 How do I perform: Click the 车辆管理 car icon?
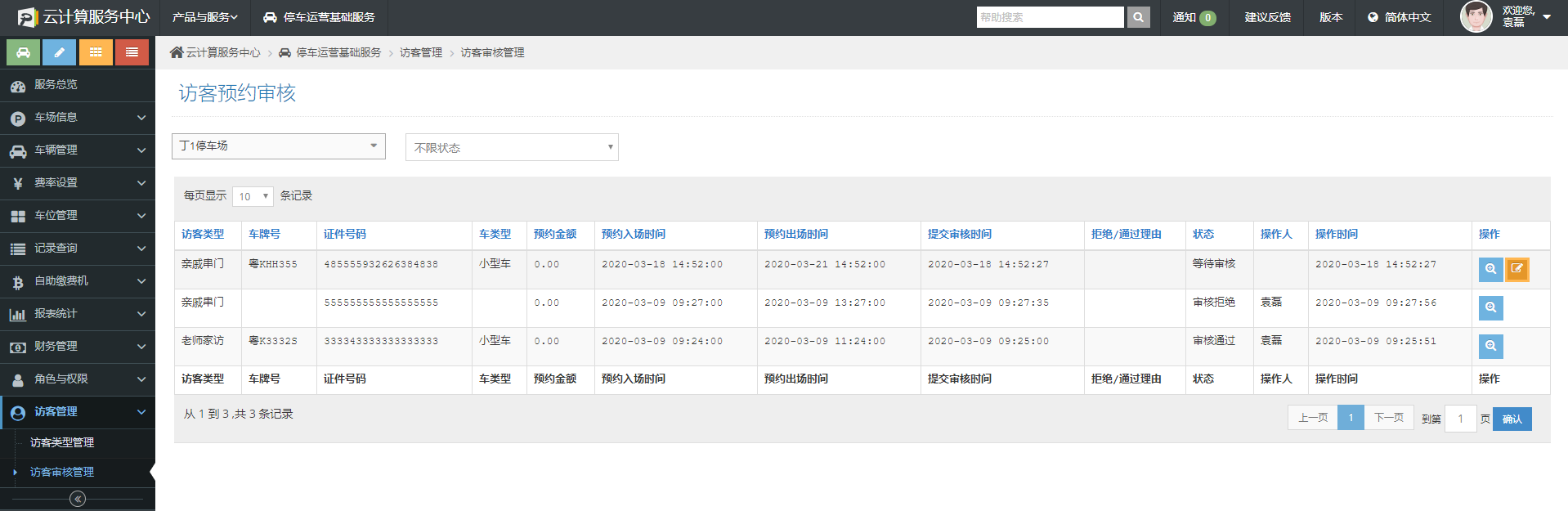pos(18,150)
